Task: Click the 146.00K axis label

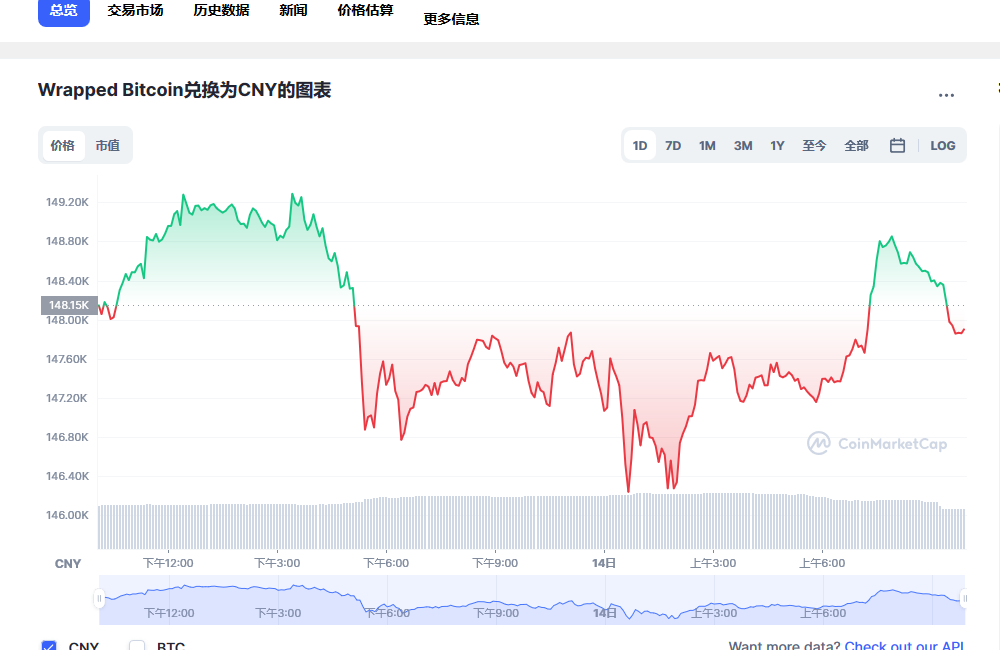Action: (67, 515)
